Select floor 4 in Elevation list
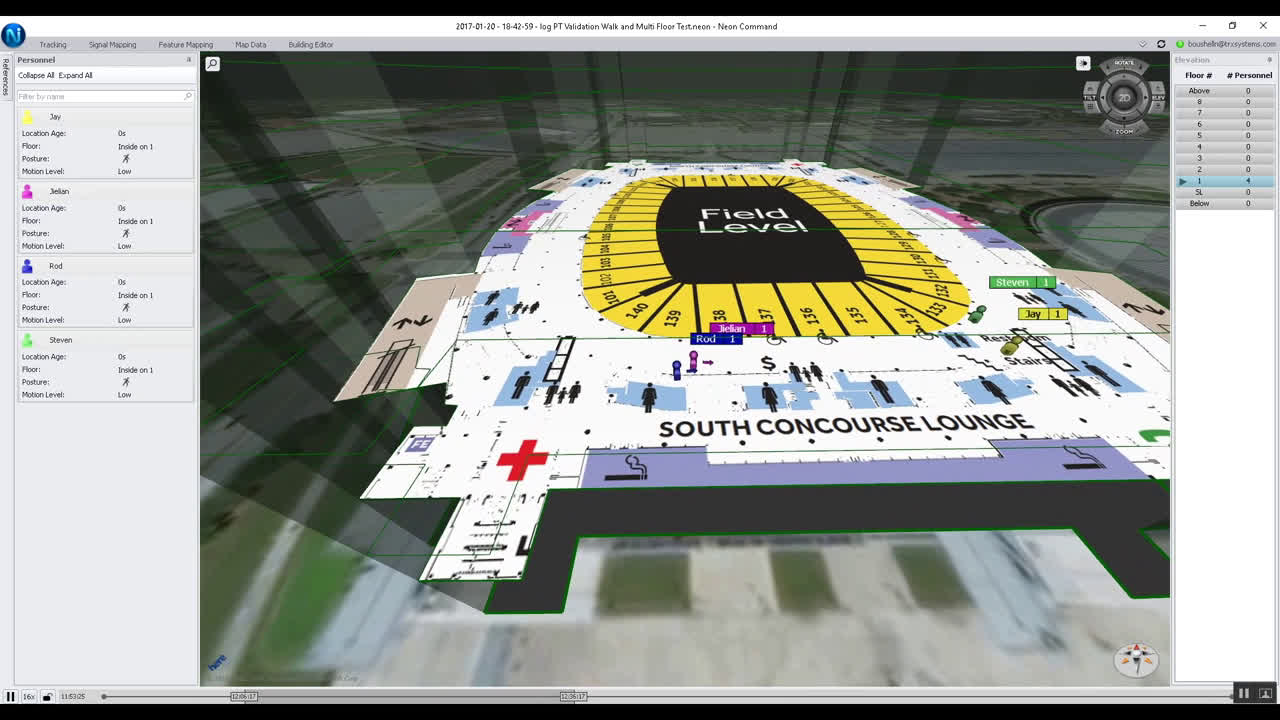1280x720 pixels. (1224, 147)
